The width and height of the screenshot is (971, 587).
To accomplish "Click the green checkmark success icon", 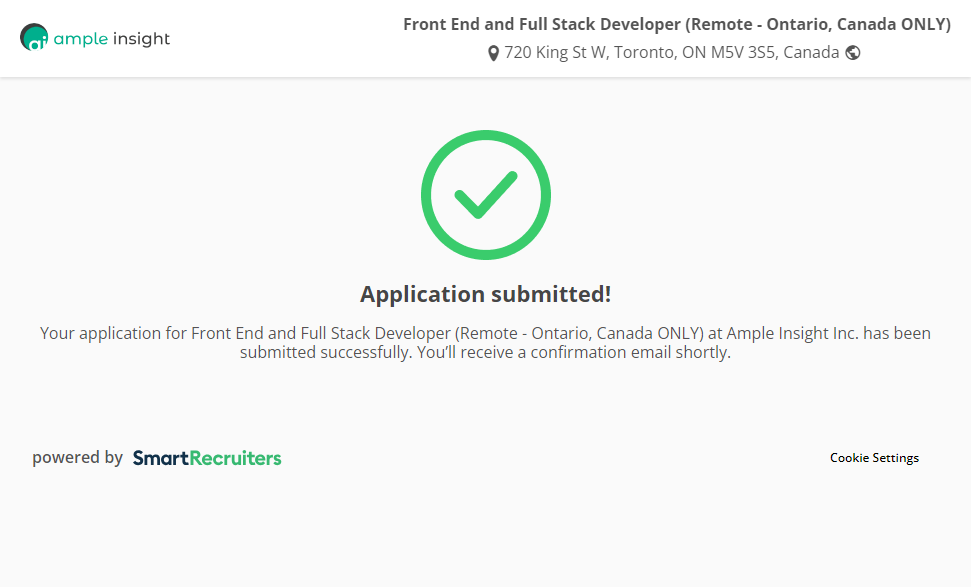I will pos(485,195).
